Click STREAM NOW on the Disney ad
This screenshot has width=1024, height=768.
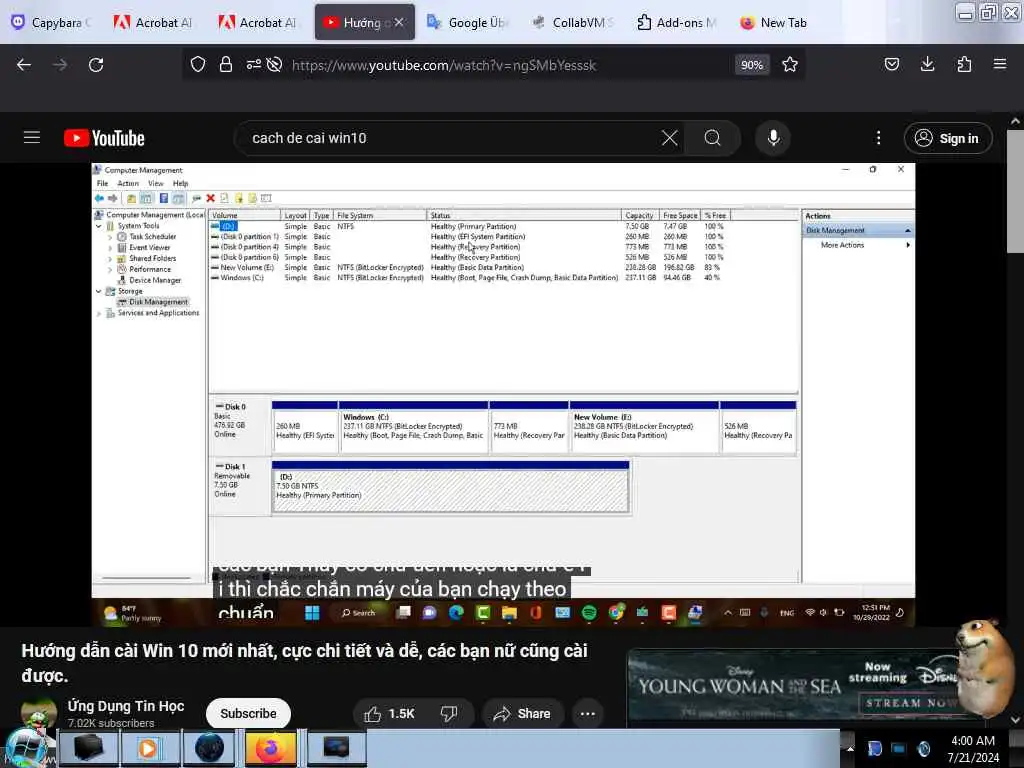tap(910, 703)
